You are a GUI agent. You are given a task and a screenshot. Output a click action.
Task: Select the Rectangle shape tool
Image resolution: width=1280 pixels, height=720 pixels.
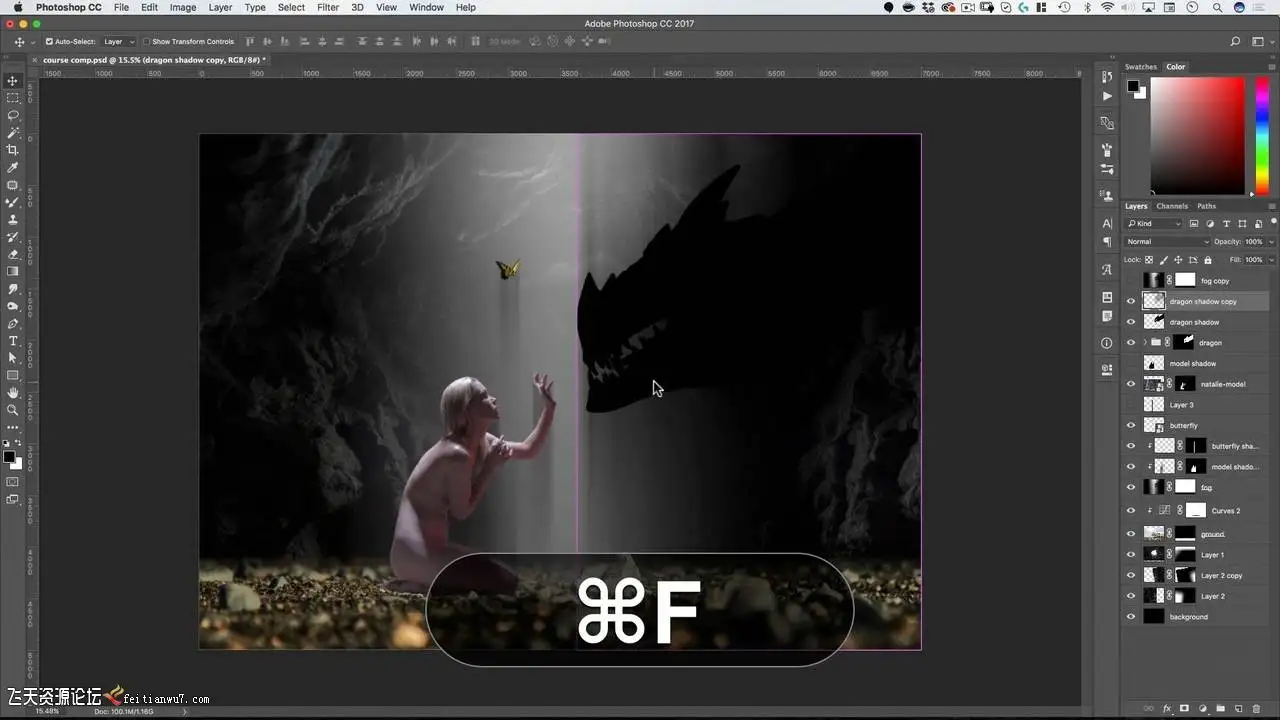(x=13, y=375)
